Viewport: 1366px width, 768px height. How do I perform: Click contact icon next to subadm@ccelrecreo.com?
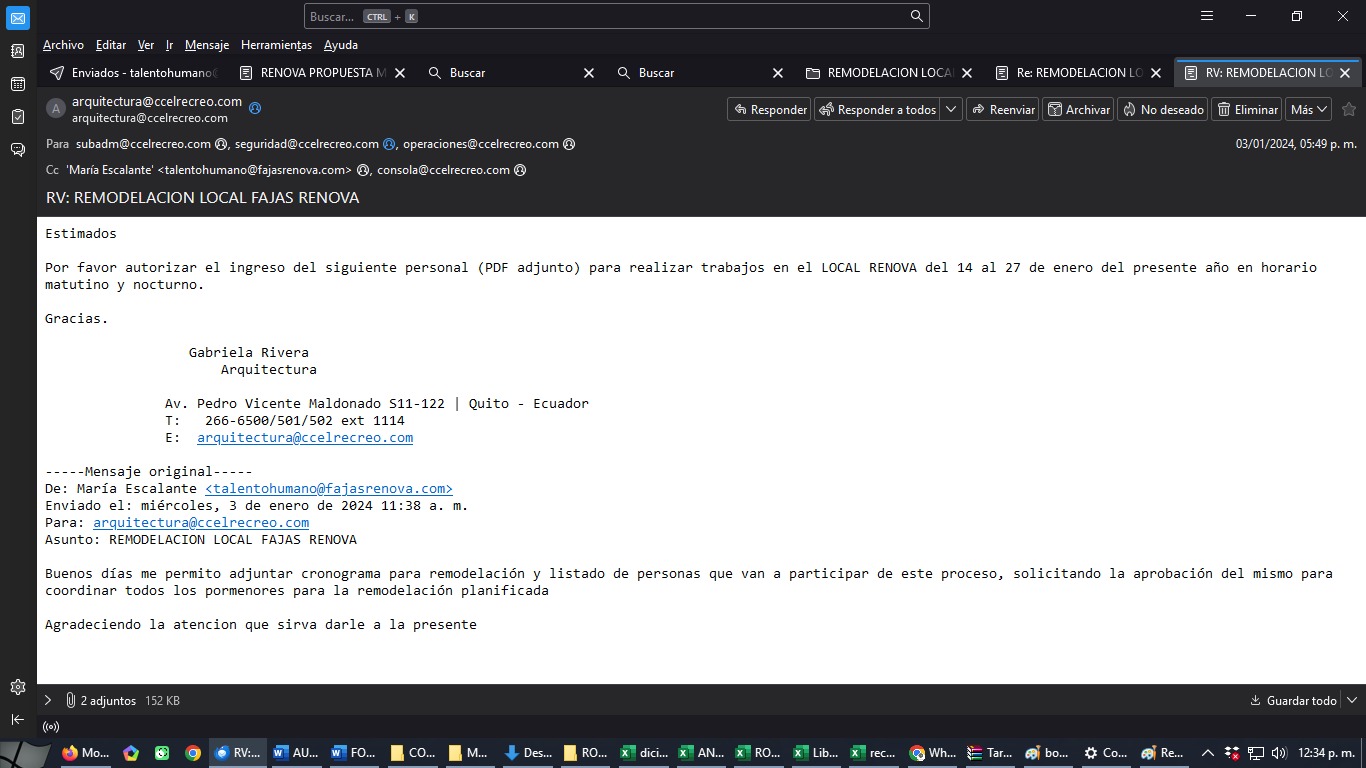222,144
